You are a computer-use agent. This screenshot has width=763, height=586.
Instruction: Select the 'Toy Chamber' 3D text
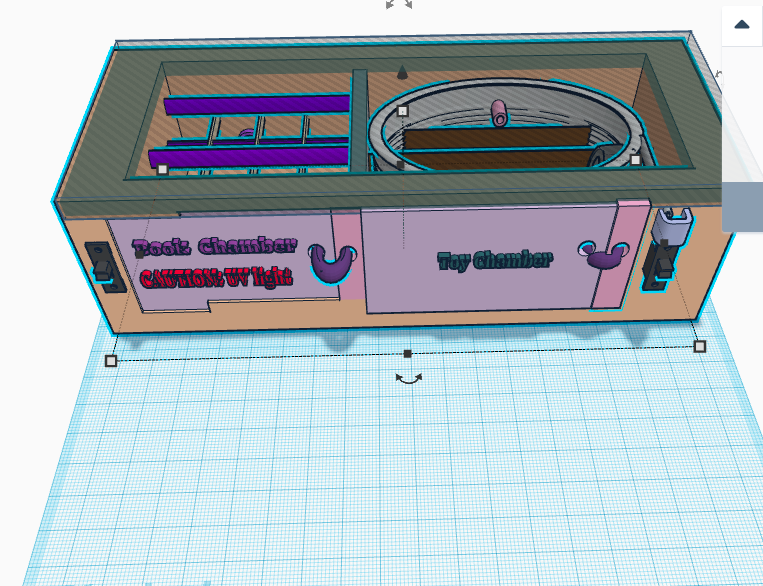[x=495, y=260]
